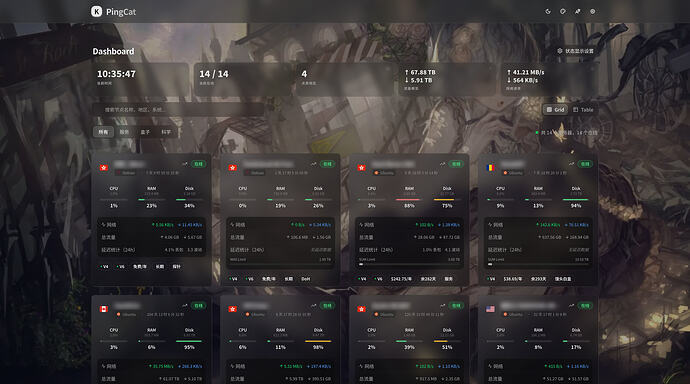Screen dimensions: 690x384
Task: Open the trend chart icon on the Canadian-flag card
Action: click(x=185, y=306)
